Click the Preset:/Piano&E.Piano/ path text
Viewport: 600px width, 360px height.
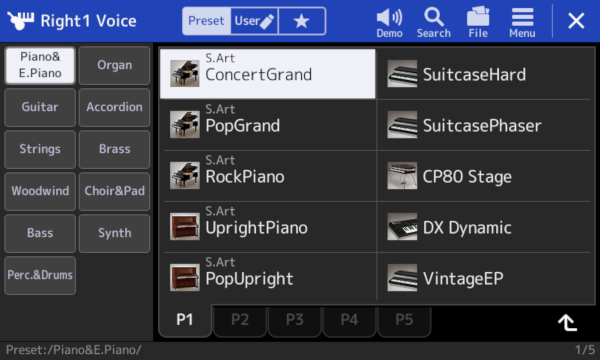(x=73, y=350)
